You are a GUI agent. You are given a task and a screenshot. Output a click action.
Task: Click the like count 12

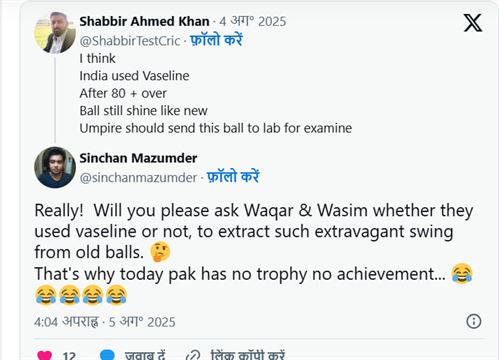click(69, 356)
